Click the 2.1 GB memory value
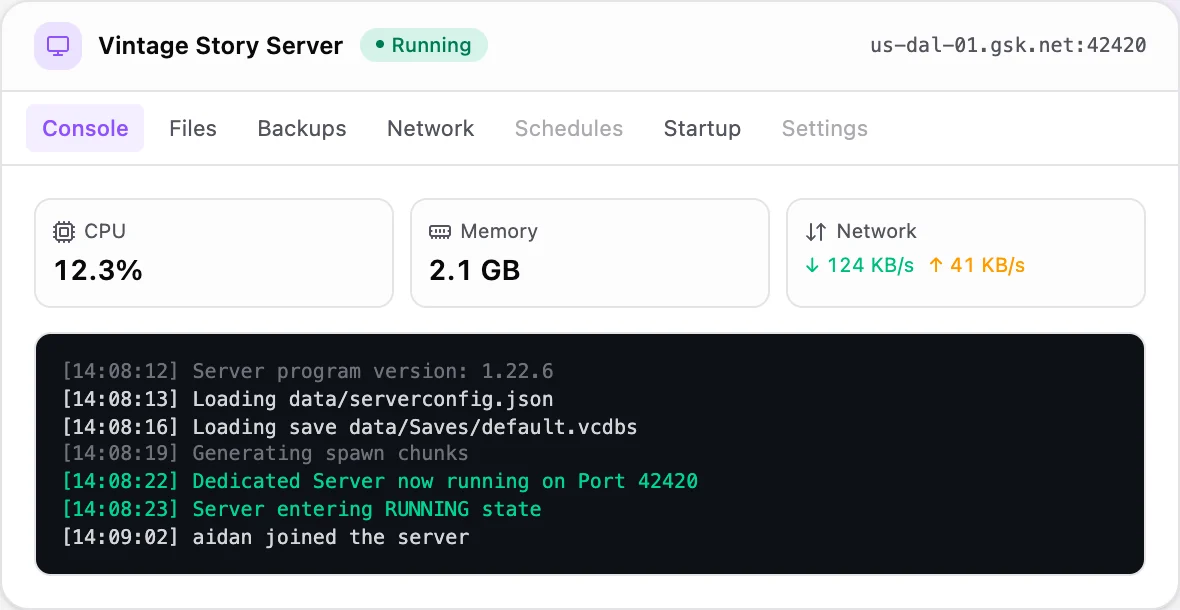This screenshot has height=610, width=1180. click(x=475, y=270)
